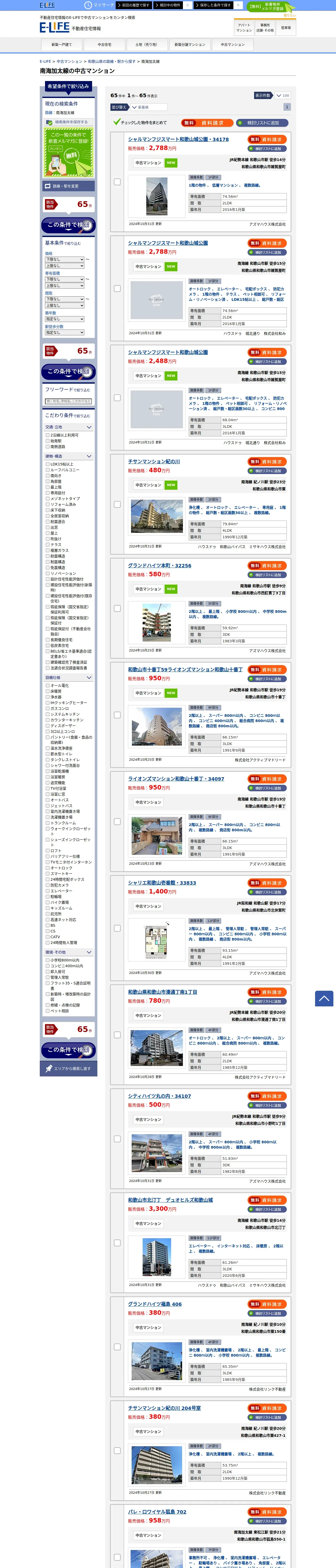The width and height of the screenshot is (336, 1568).
Task: Select the 新築分譲マンション nav tab
Action: [190, 44]
